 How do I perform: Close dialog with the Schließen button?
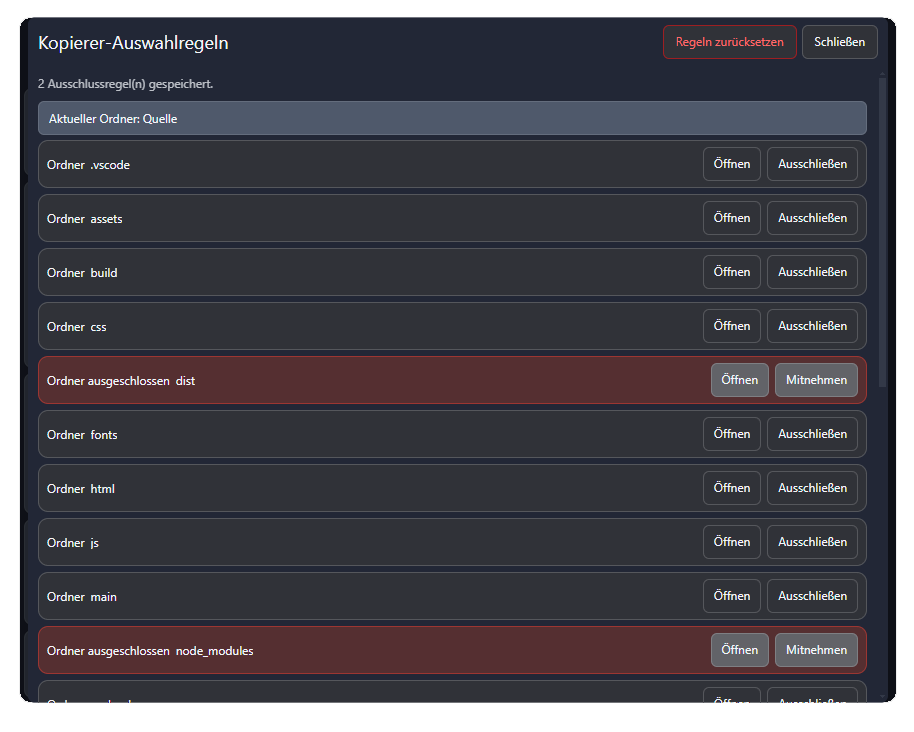click(x=839, y=42)
